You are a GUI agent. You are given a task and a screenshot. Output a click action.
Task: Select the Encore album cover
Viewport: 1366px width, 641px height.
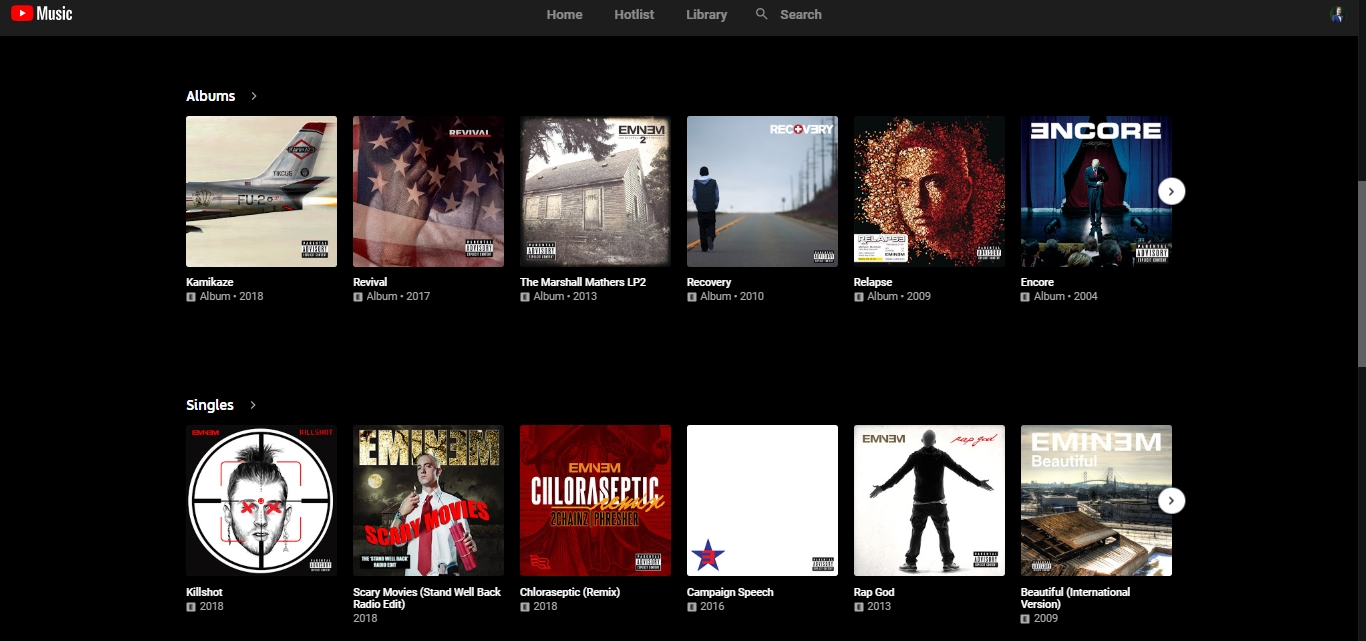(1095, 191)
